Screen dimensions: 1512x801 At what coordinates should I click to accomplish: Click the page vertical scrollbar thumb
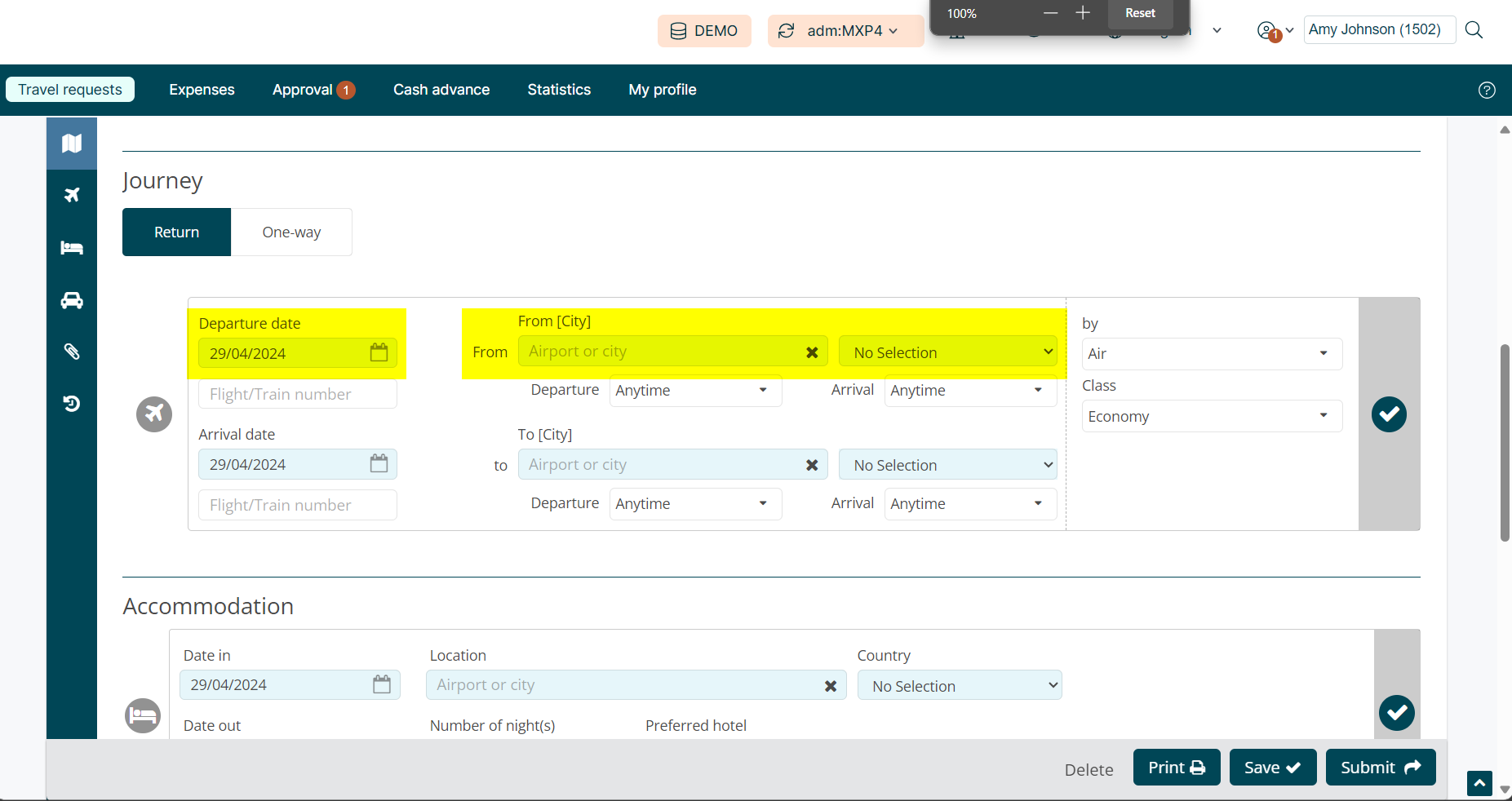(1505, 442)
